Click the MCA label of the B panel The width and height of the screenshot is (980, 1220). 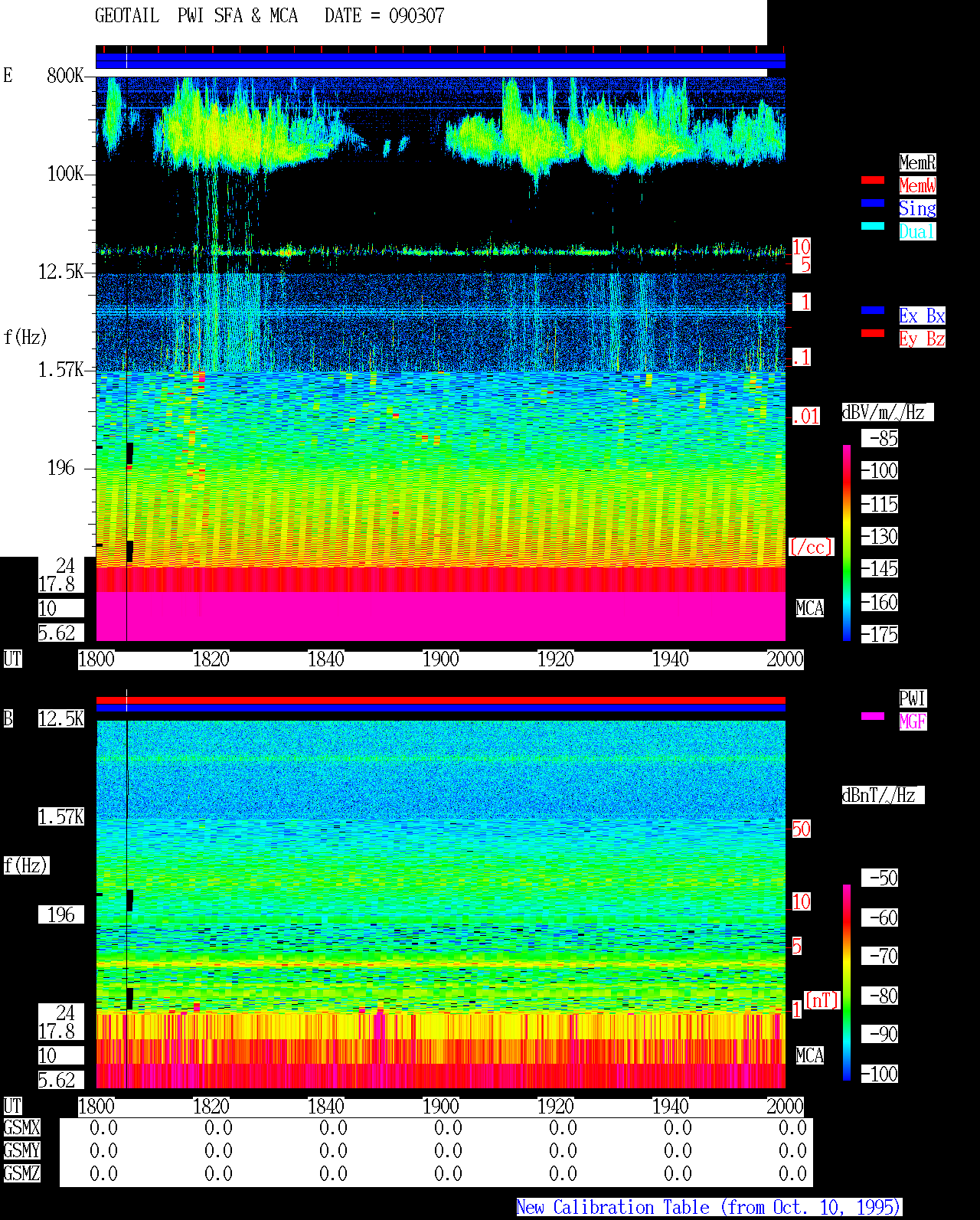pyautogui.click(x=810, y=1055)
